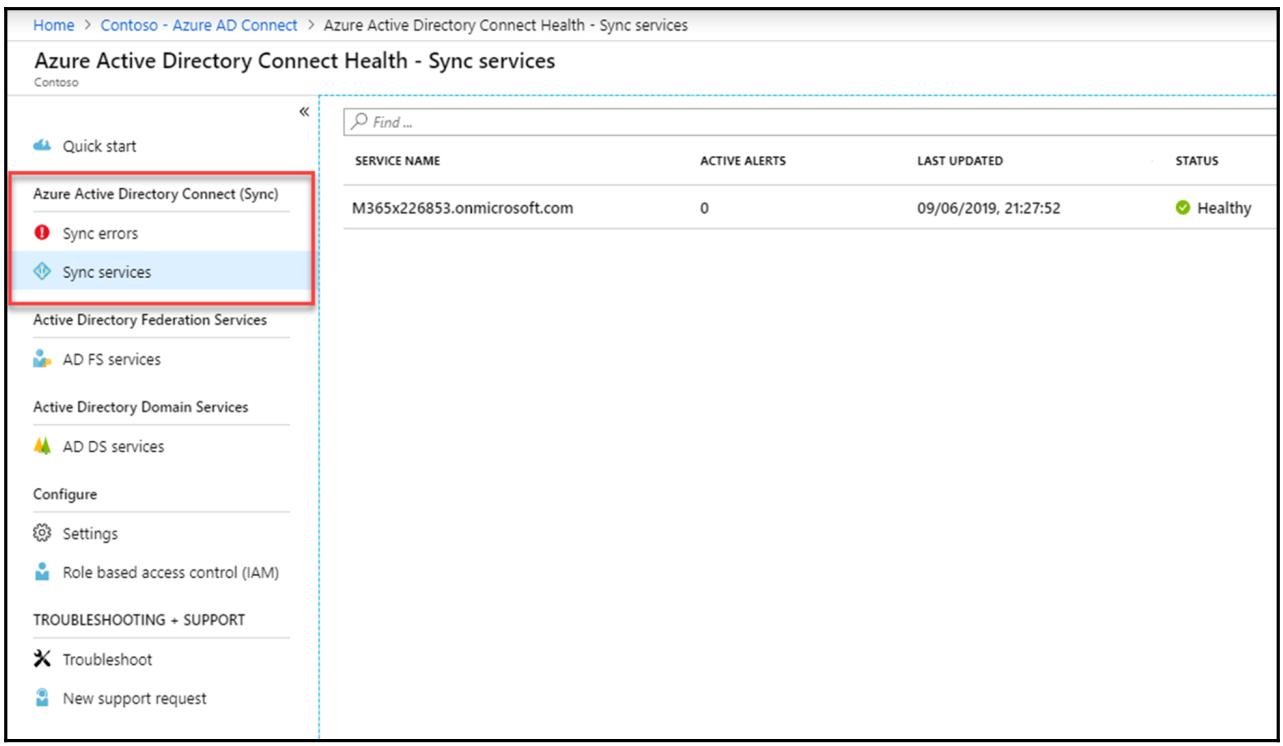This screenshot has width=1283, height=746.
Task: Click the AD FS services icon
Action: [42, 360]
